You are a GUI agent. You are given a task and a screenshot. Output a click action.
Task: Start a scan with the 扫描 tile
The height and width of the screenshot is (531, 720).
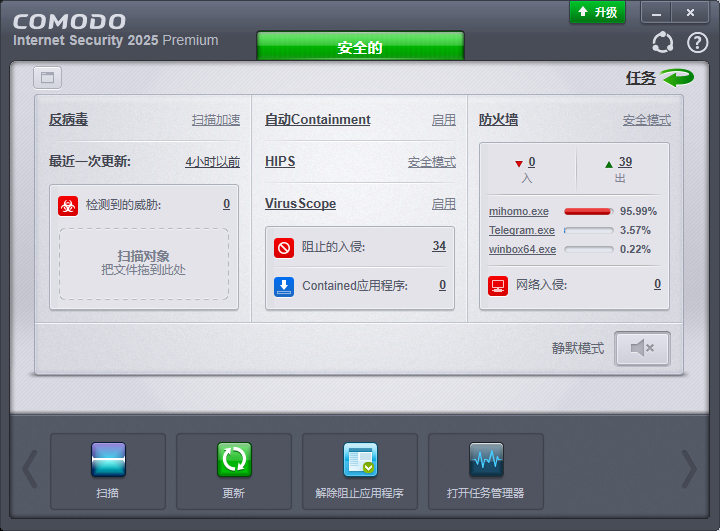[108, 471]
